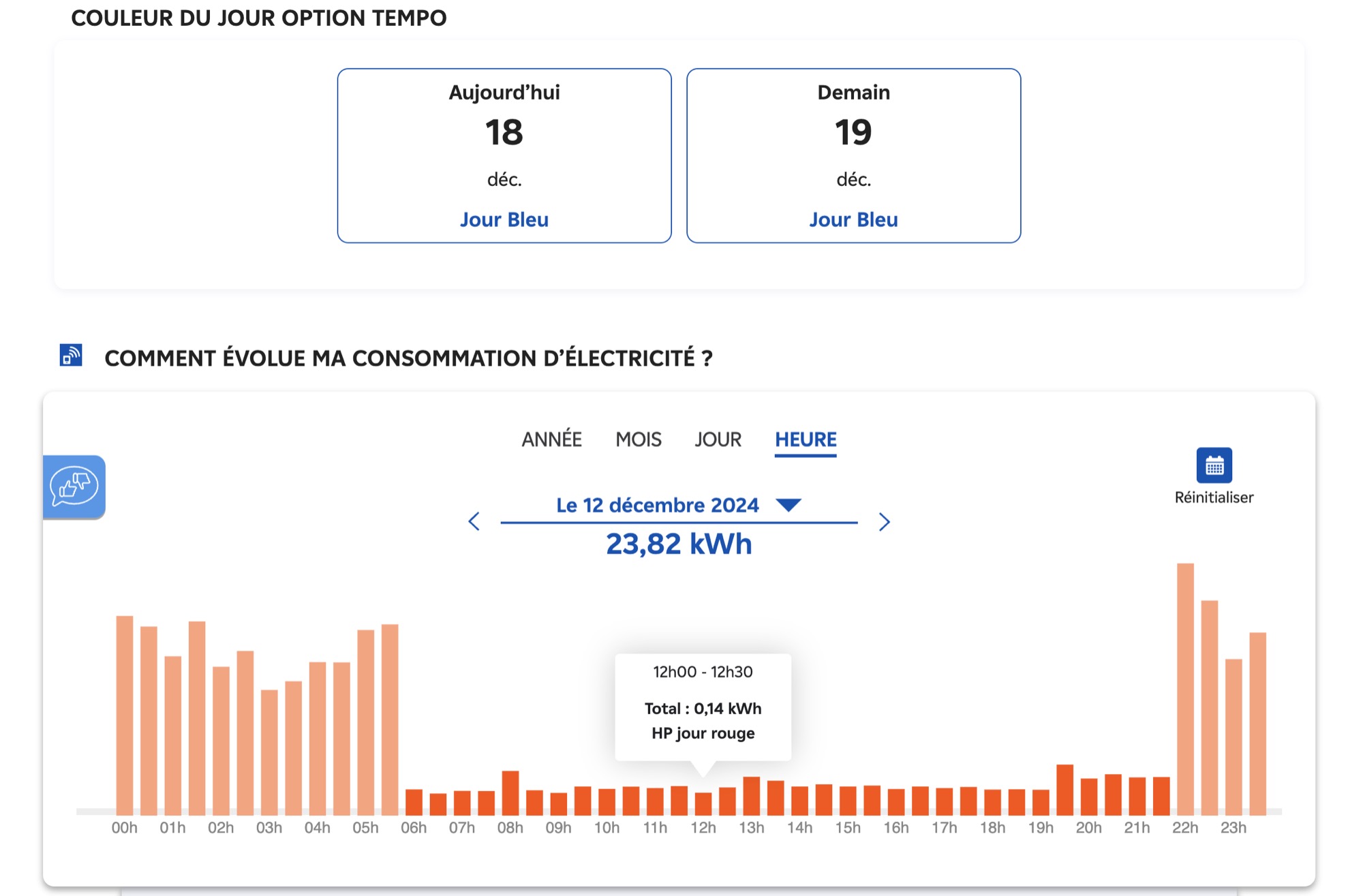Click the first bar at 00h
Image resolution: width=1363 pixels, height=896 pixels.
(125, 715)
